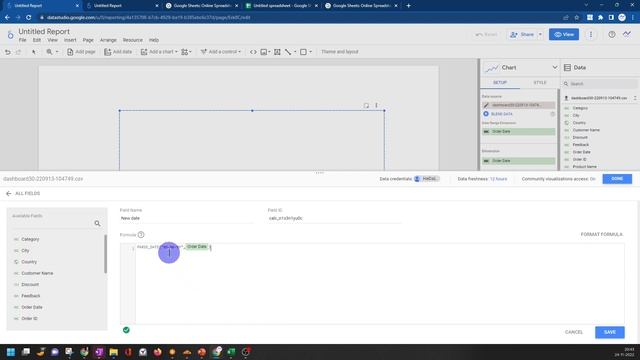Click the insert image icon in toolbar
640x360 pixels.
[x=264, y=52]
